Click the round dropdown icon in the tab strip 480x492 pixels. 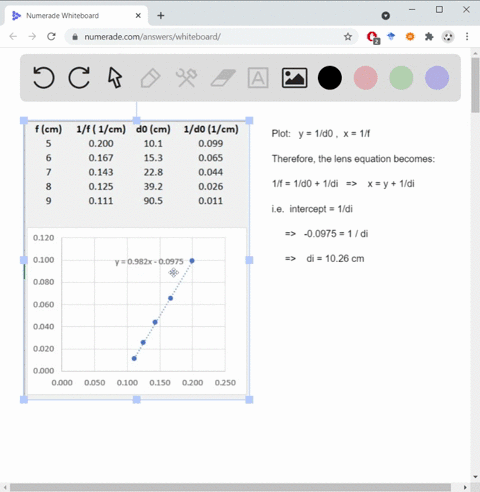[x=386, y=16]
